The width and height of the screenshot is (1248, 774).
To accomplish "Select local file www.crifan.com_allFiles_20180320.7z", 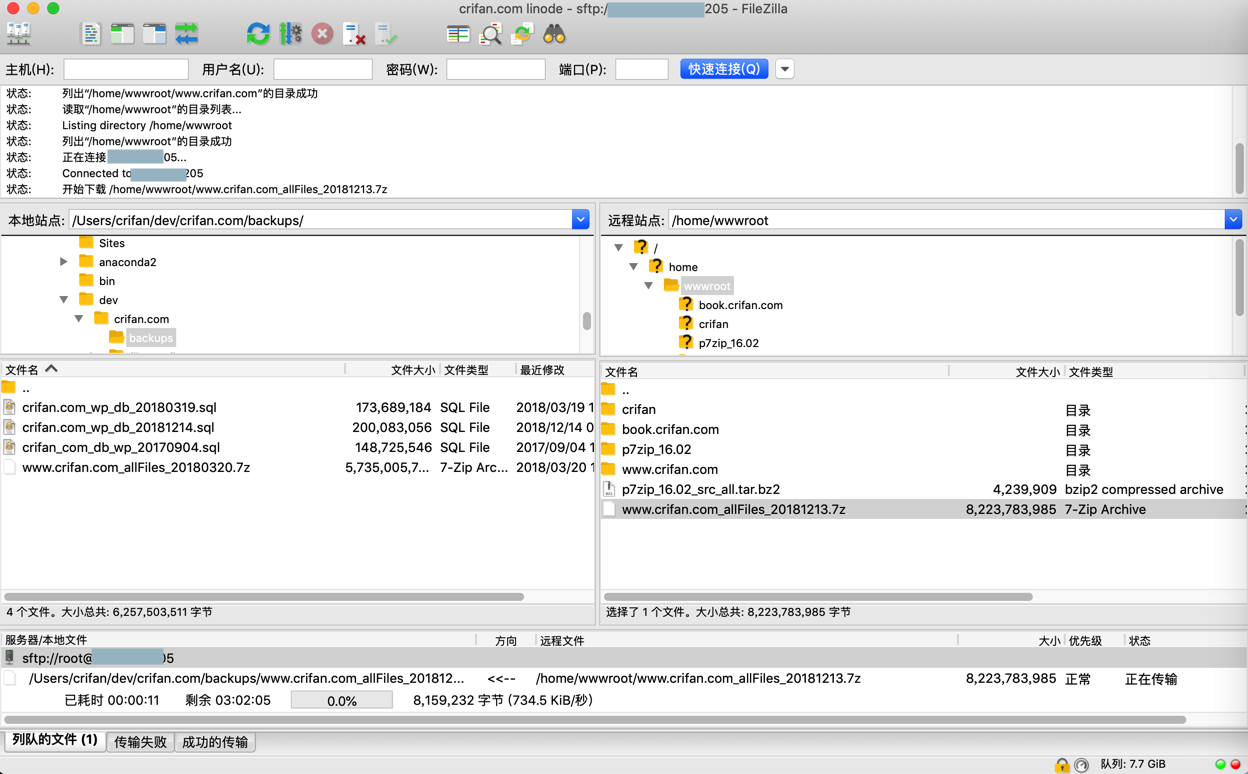I will pyautogui.click(x=298, y=467).
